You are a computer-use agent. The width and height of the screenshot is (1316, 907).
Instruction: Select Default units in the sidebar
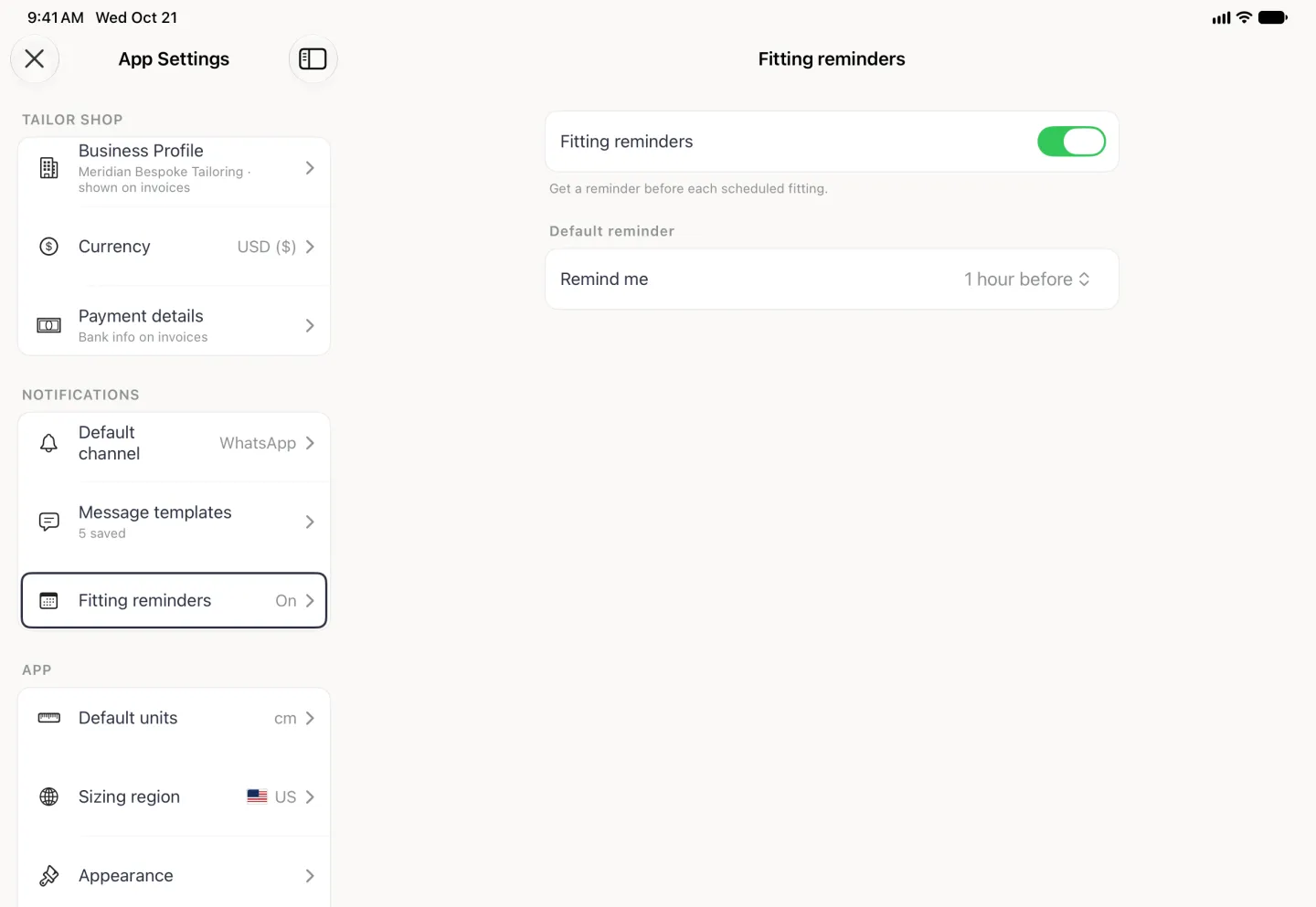(x=174, y=718)
